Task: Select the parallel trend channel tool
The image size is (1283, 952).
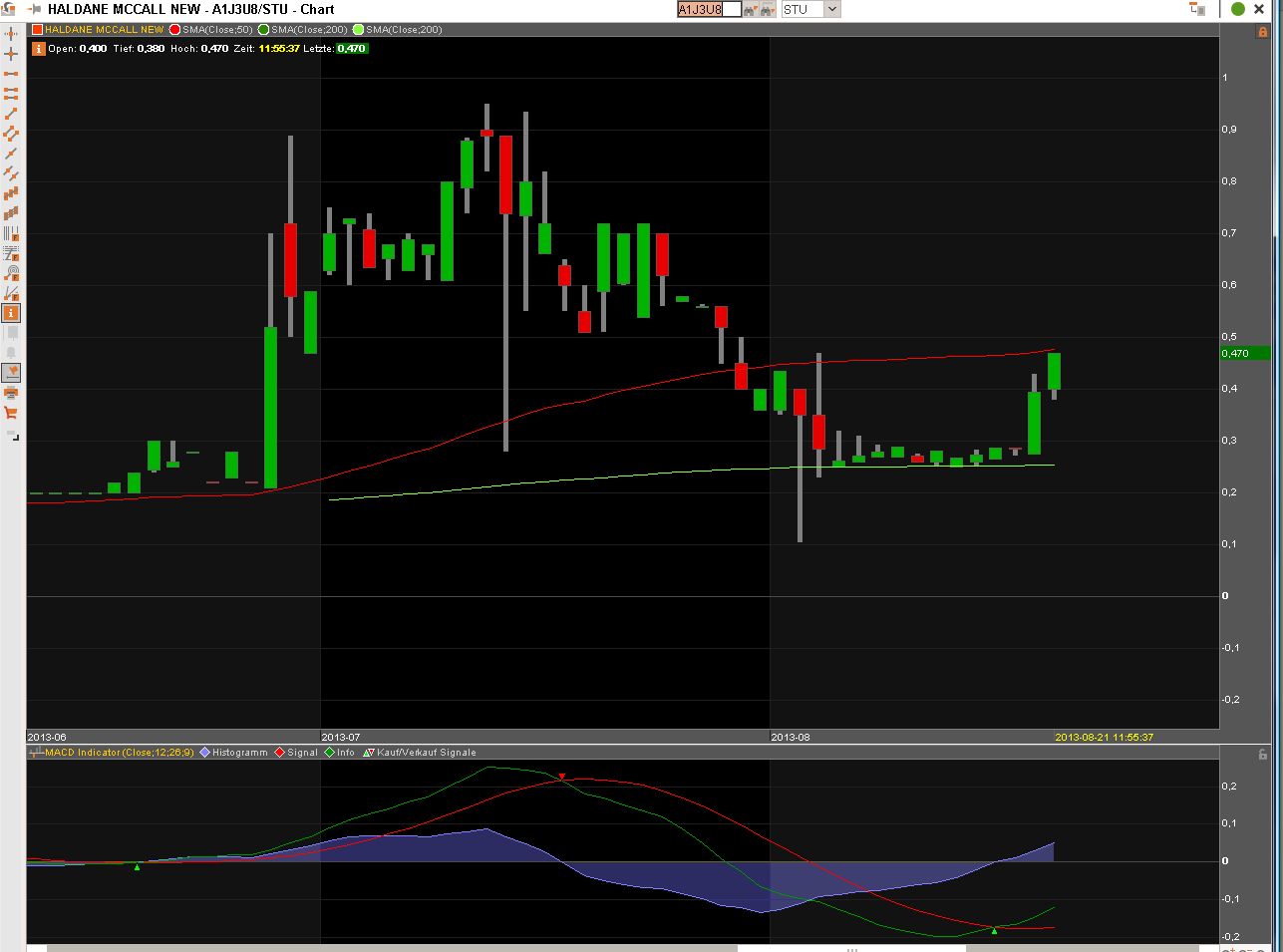Action: coord(11,134)
